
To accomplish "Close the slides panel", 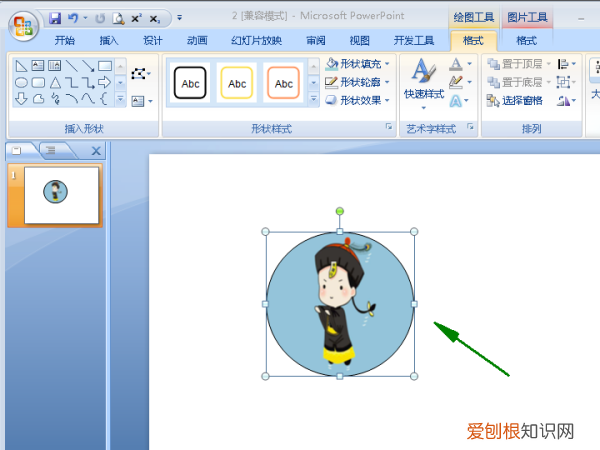I will [x=96, y=151].
